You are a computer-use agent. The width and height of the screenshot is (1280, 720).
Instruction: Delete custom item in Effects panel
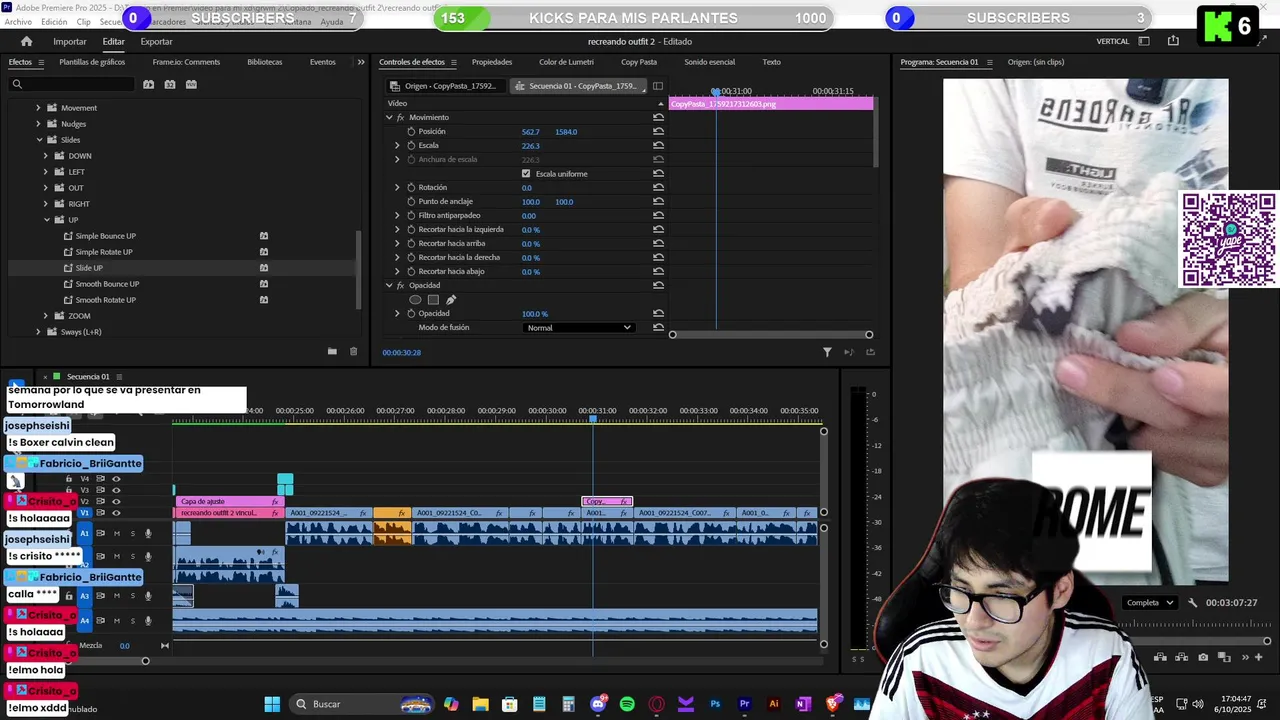(x=353, y=352)
